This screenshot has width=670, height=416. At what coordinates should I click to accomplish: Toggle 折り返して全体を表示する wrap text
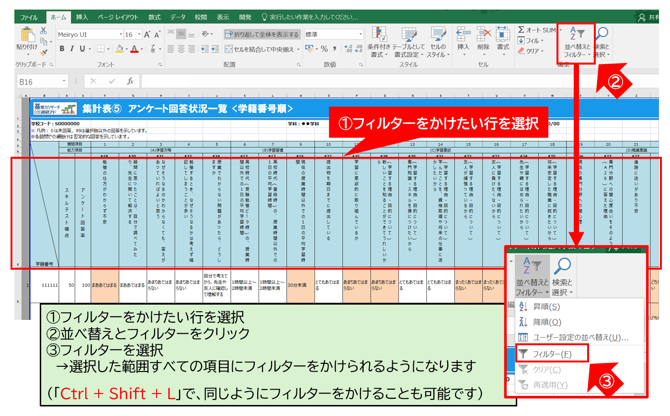coord(262,35)
